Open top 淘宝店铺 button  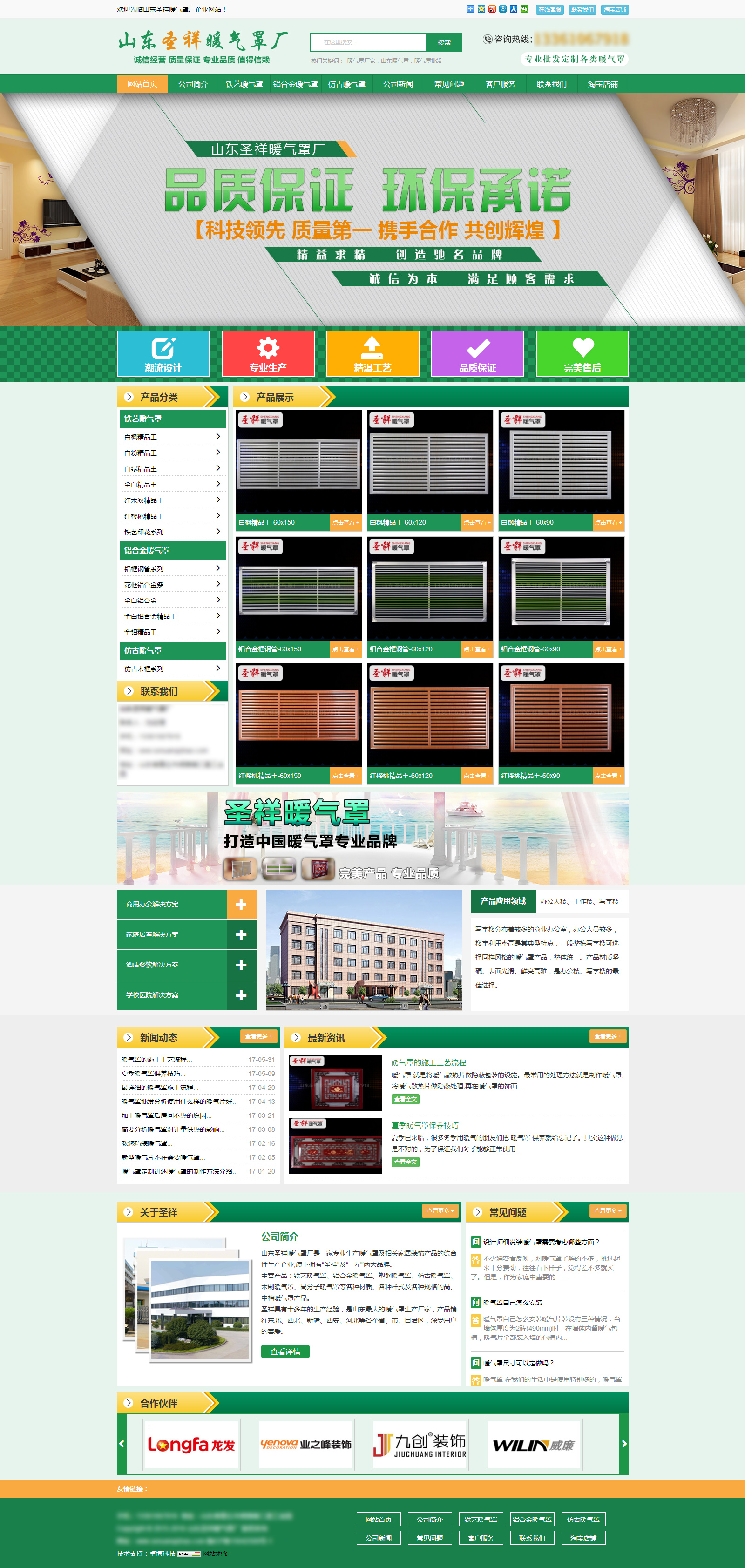615,10
